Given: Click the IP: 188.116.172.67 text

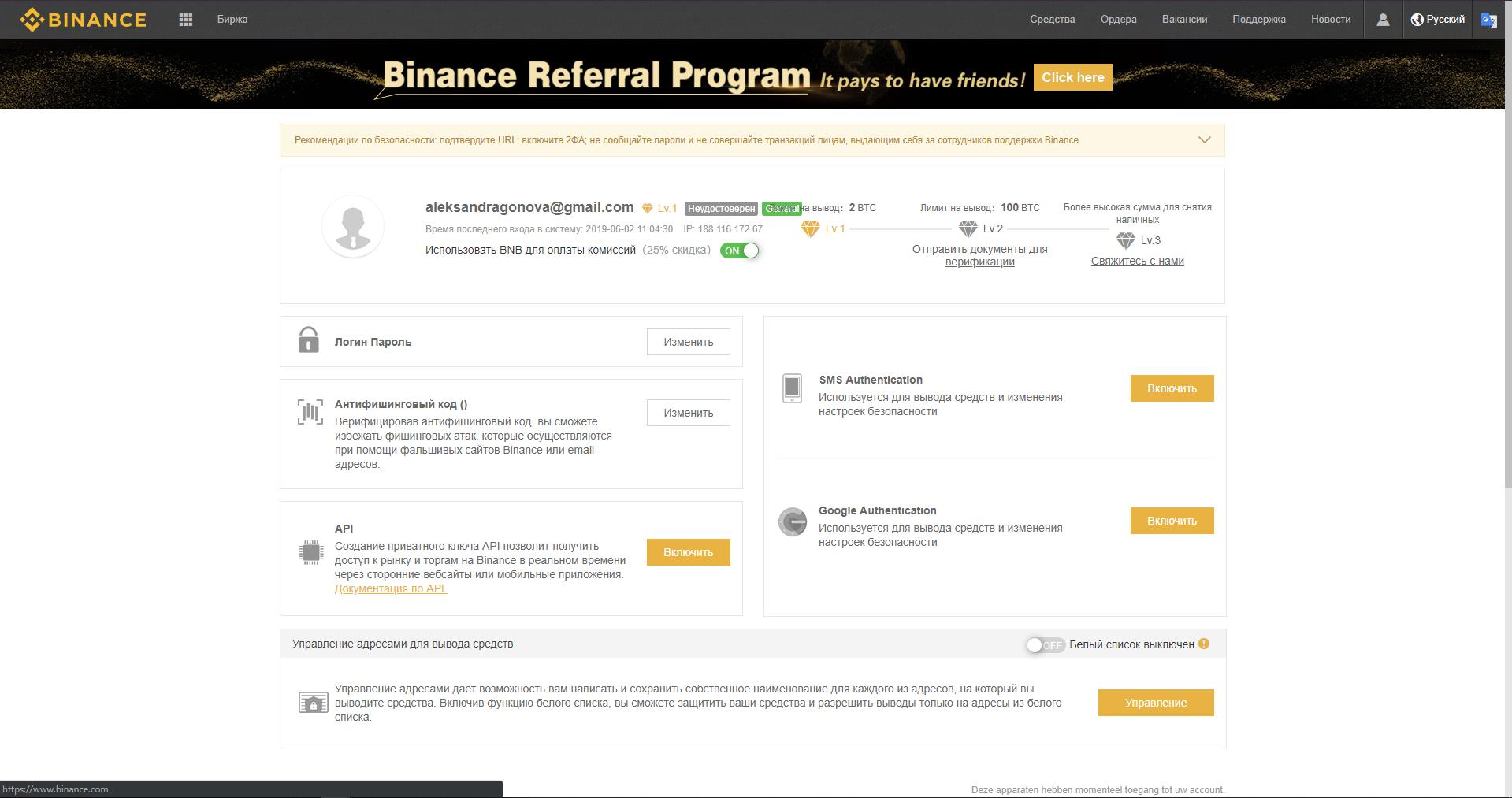Looking at the screenshot, I should 723,229.
